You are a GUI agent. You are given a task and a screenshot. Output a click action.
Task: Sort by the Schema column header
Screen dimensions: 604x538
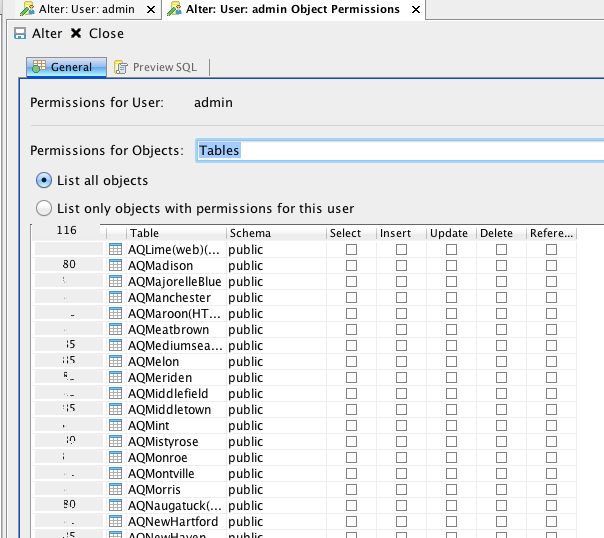pos(275,233)
